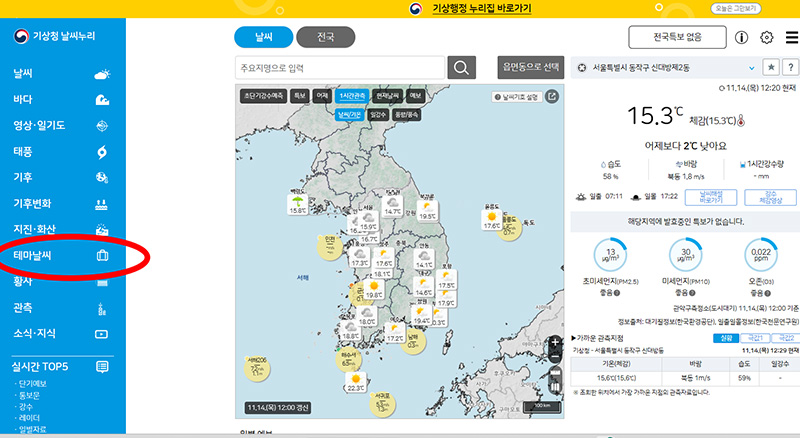This screenshot has height=438, width=800.
Task: Click the 백령도 umbrella weather marker
Action: (x=298, y=204)
